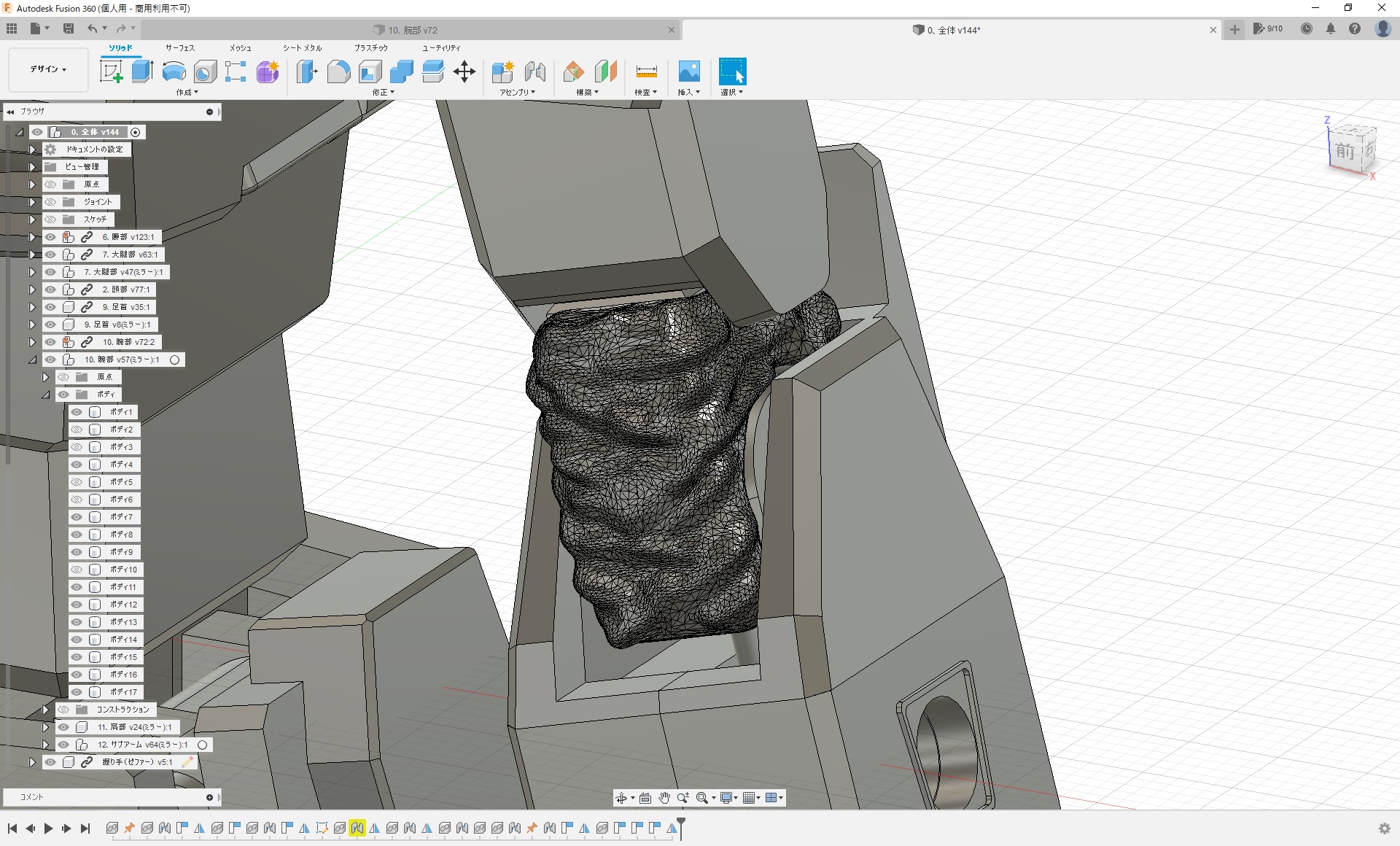Show ボディ3 via its eye icon
Image resolution: width=1400 pixels, height=846 pixels.
coord(77,447)
